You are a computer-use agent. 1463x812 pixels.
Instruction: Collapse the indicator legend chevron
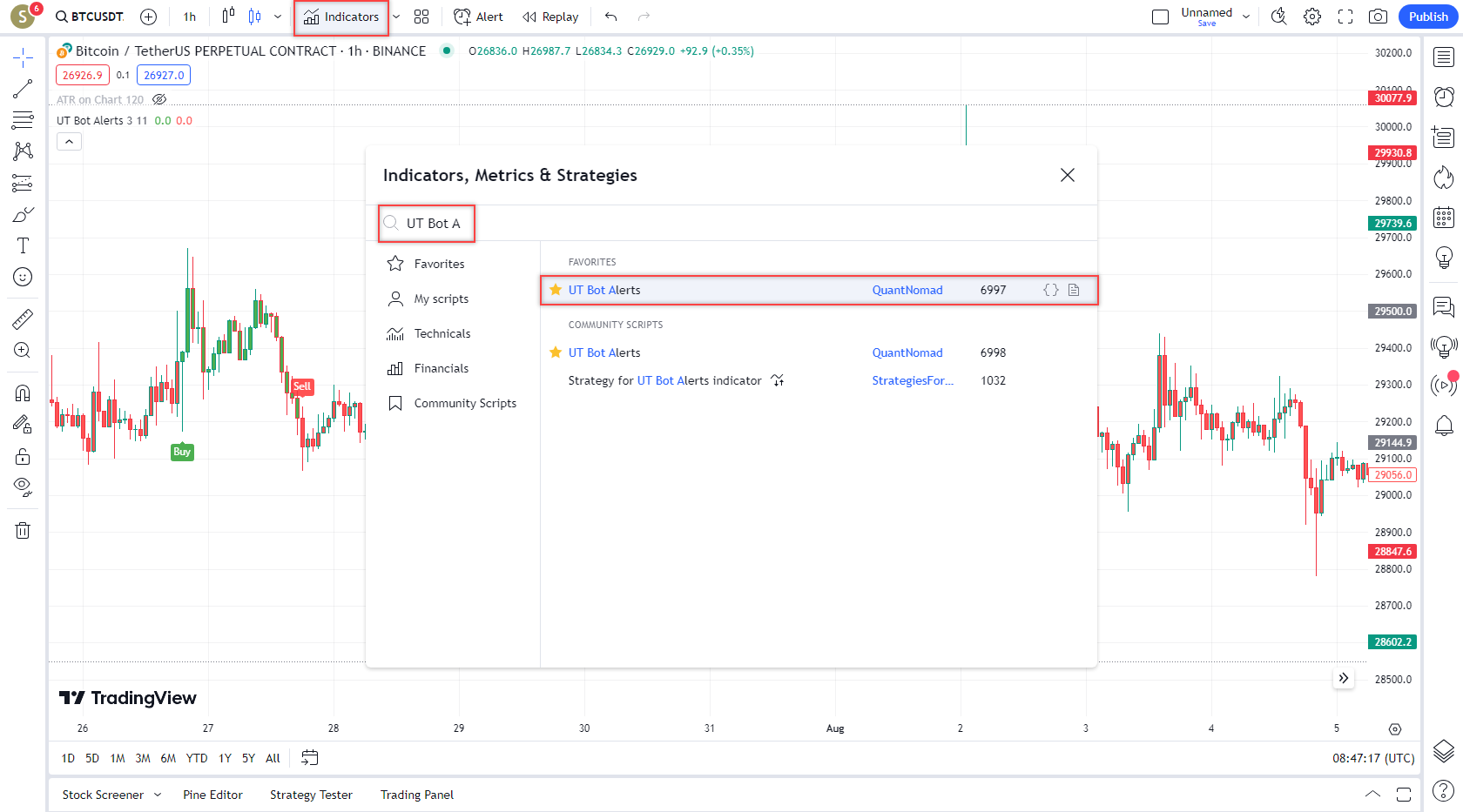click(x=69, y=142)
